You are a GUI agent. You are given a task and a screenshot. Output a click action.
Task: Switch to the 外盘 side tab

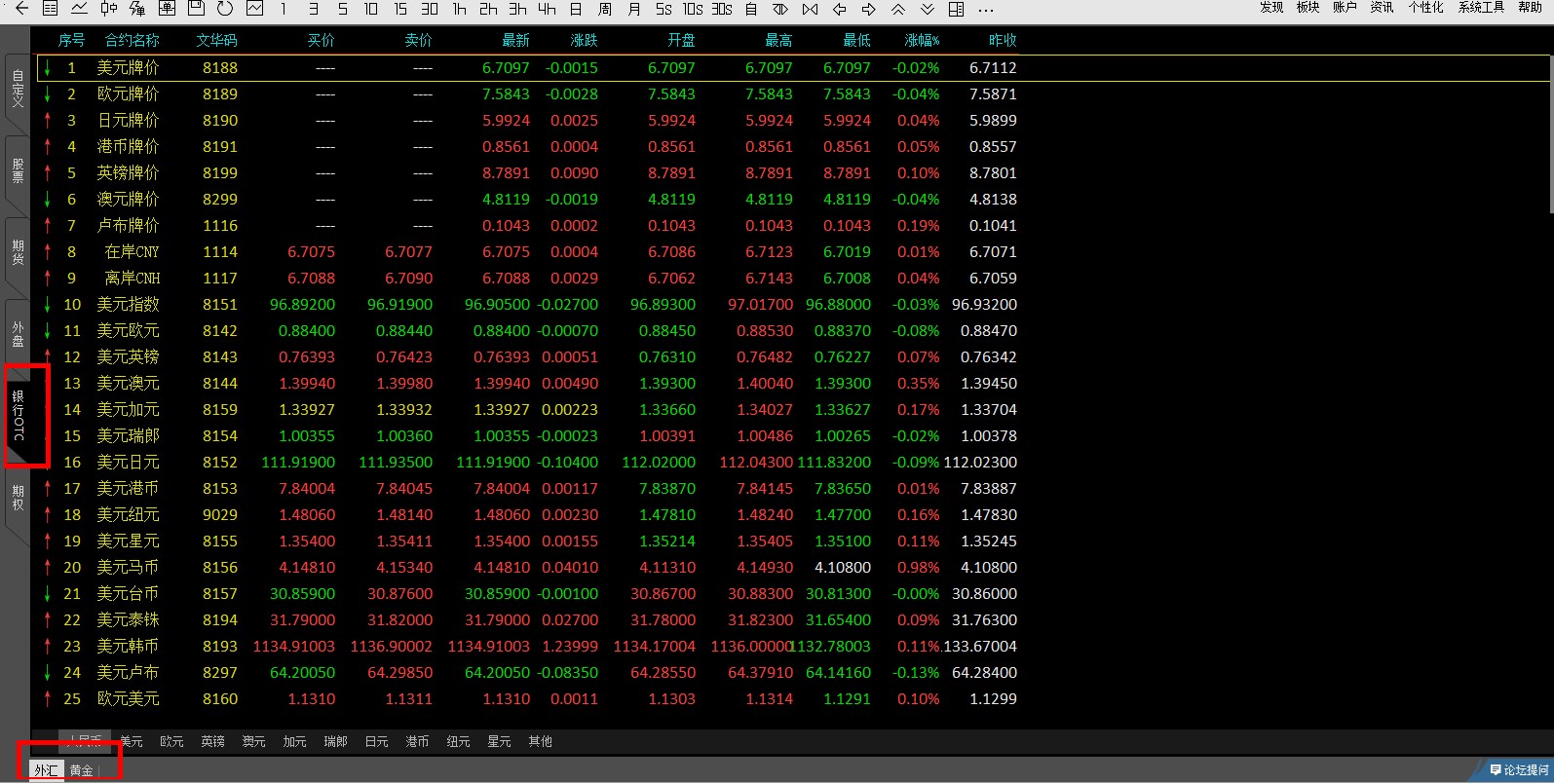click(x=18, y=334)
